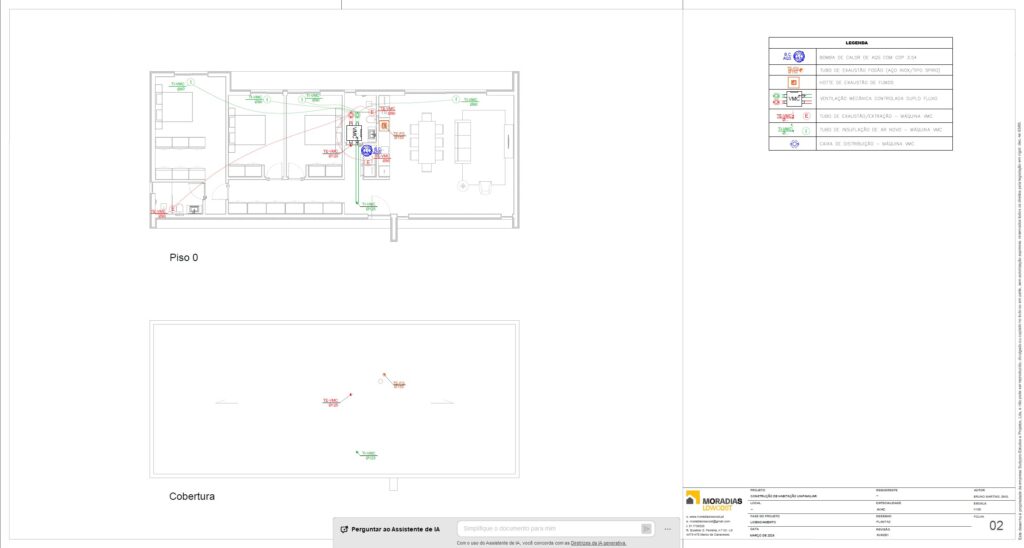Click the 'VENTILAÇÃO MECÂNICA CONTROLADA' legend text
This screenshot has width=1024, height=548.
(880, 99)
